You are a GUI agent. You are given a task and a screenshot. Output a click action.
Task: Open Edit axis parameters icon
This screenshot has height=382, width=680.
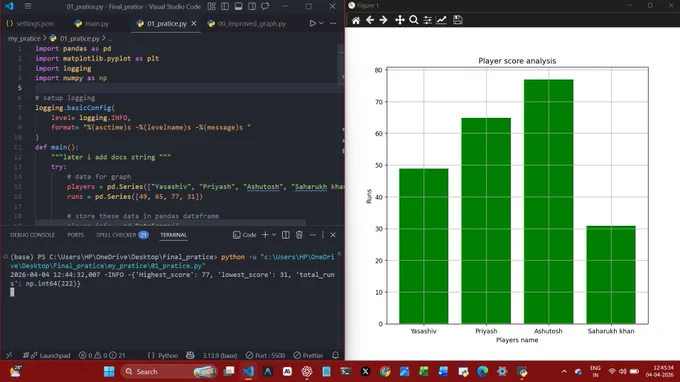point(441,20)
